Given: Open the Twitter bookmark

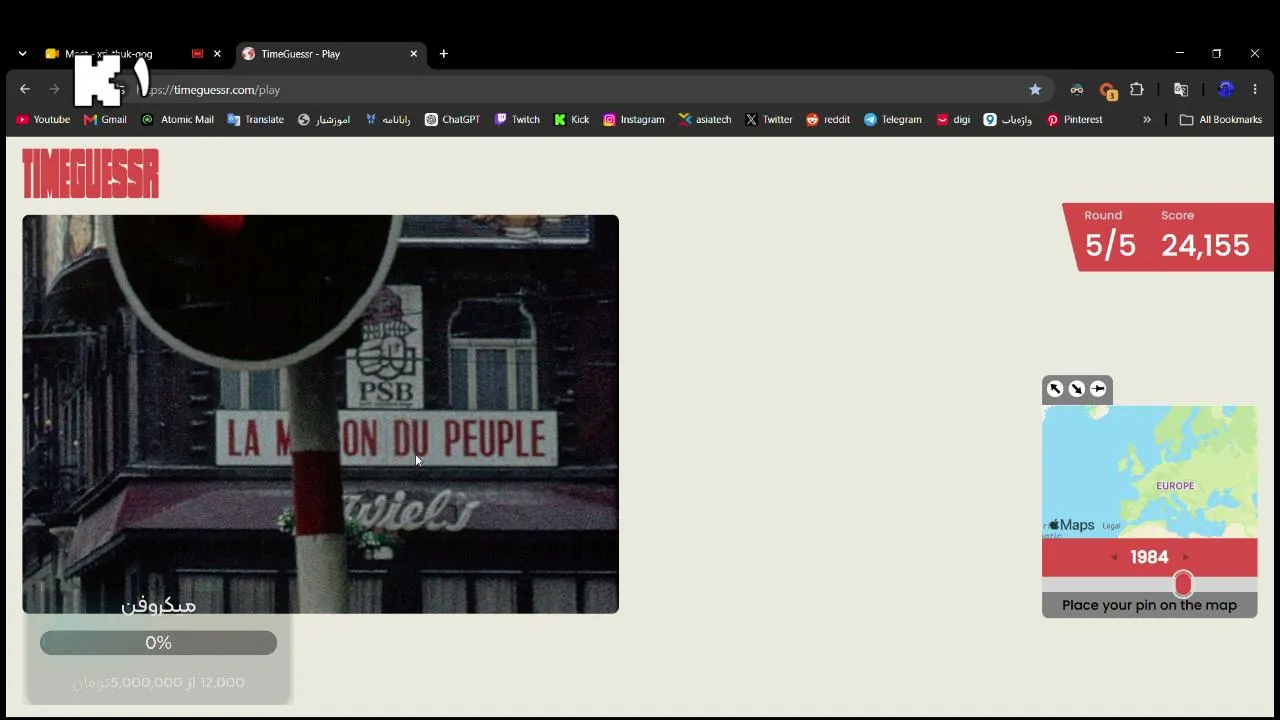Looking at the screenshot, I should pyautogui.click(x=768, y=120).
